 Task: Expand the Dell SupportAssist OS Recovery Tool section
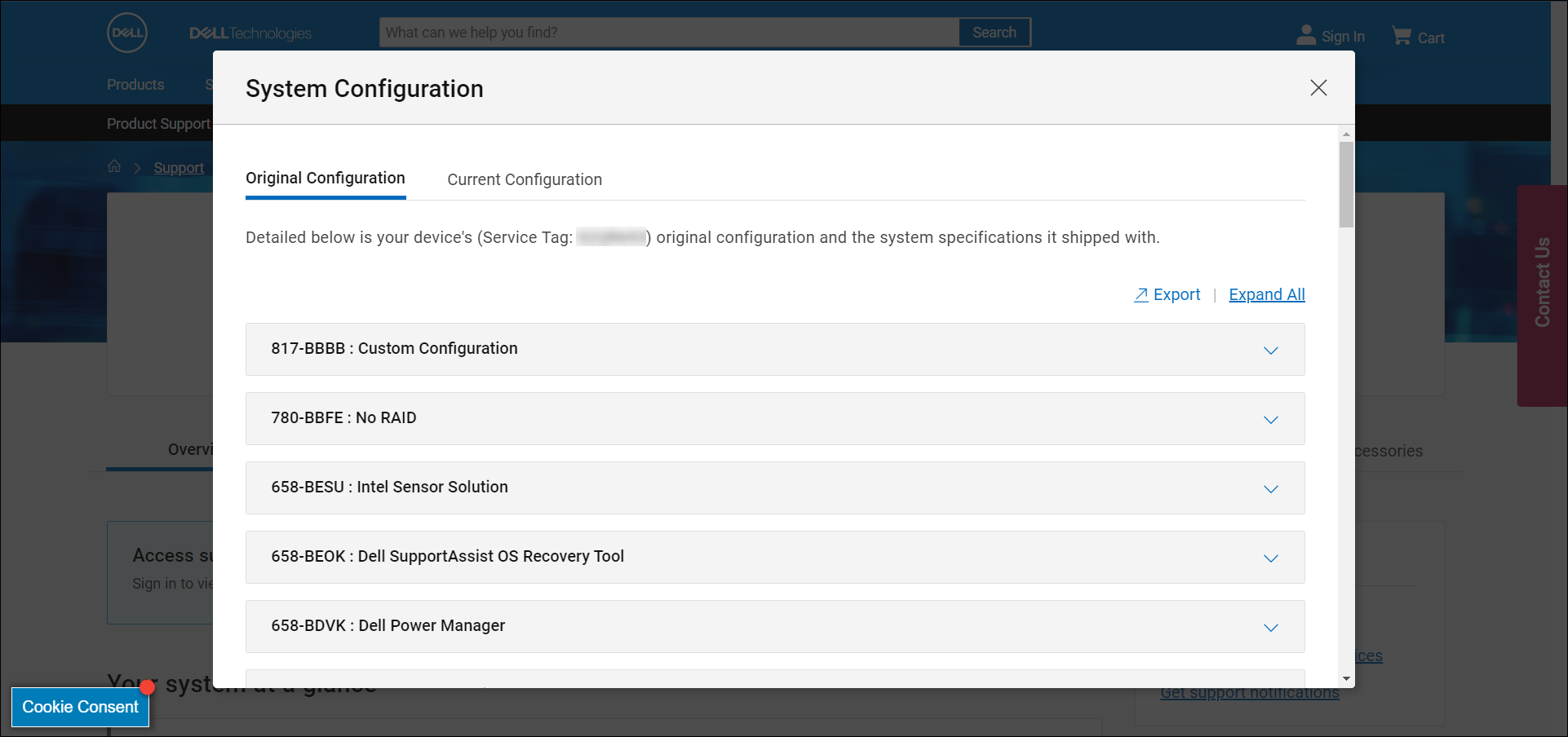1270,558
